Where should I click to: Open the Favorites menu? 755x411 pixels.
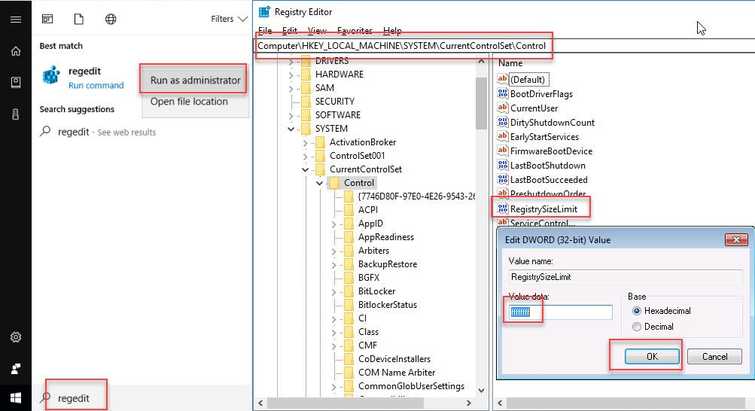(355, 30)
